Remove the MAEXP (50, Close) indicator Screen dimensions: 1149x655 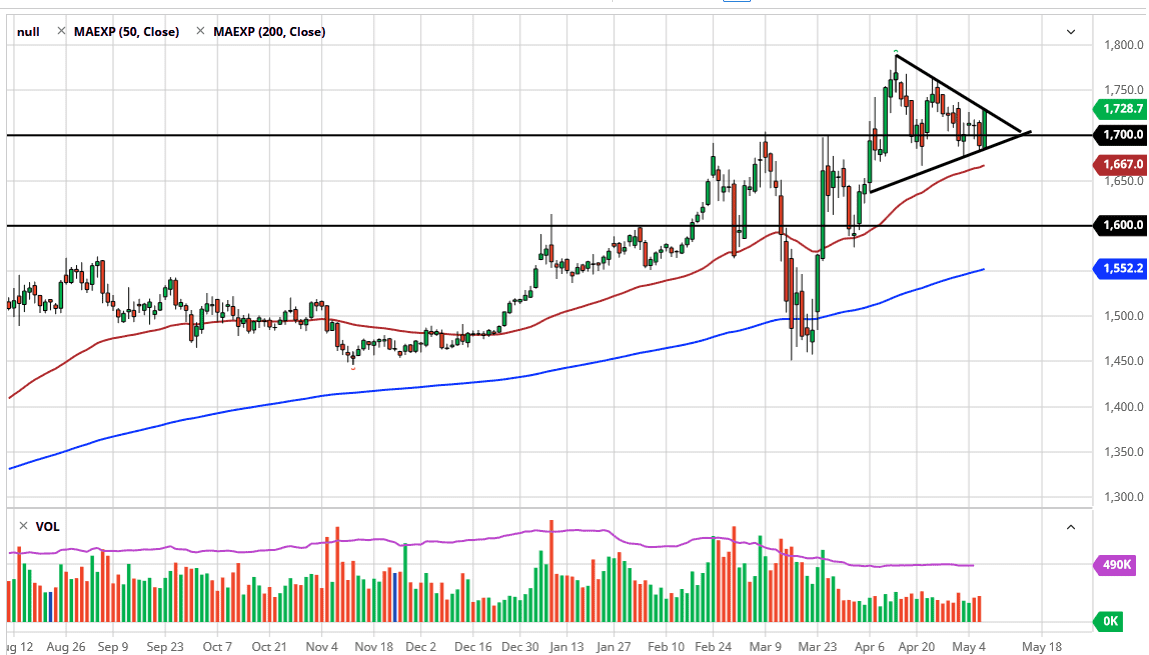tap(61, 31)
